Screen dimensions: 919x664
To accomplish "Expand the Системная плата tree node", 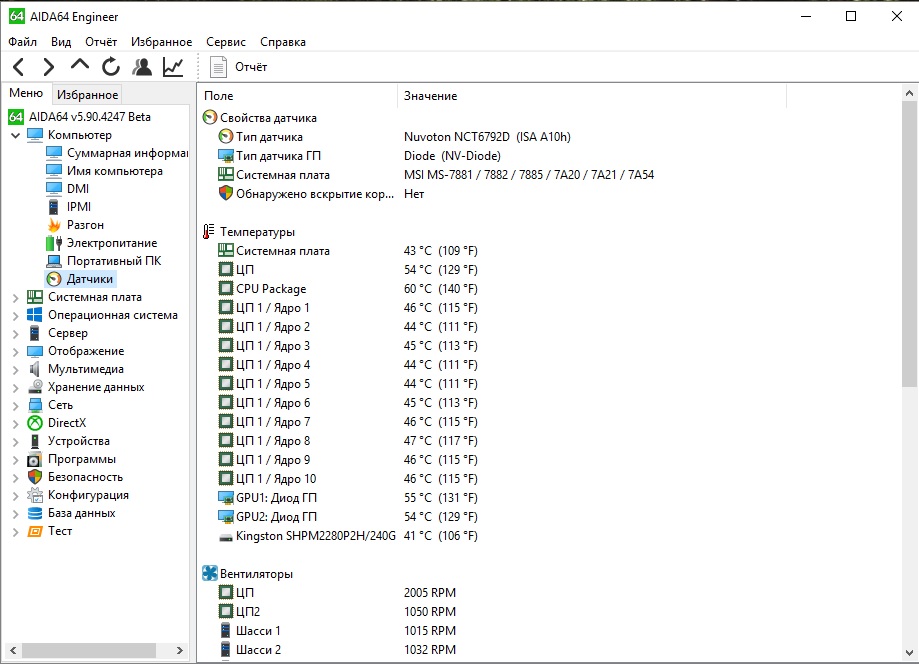I will [15, 298].
